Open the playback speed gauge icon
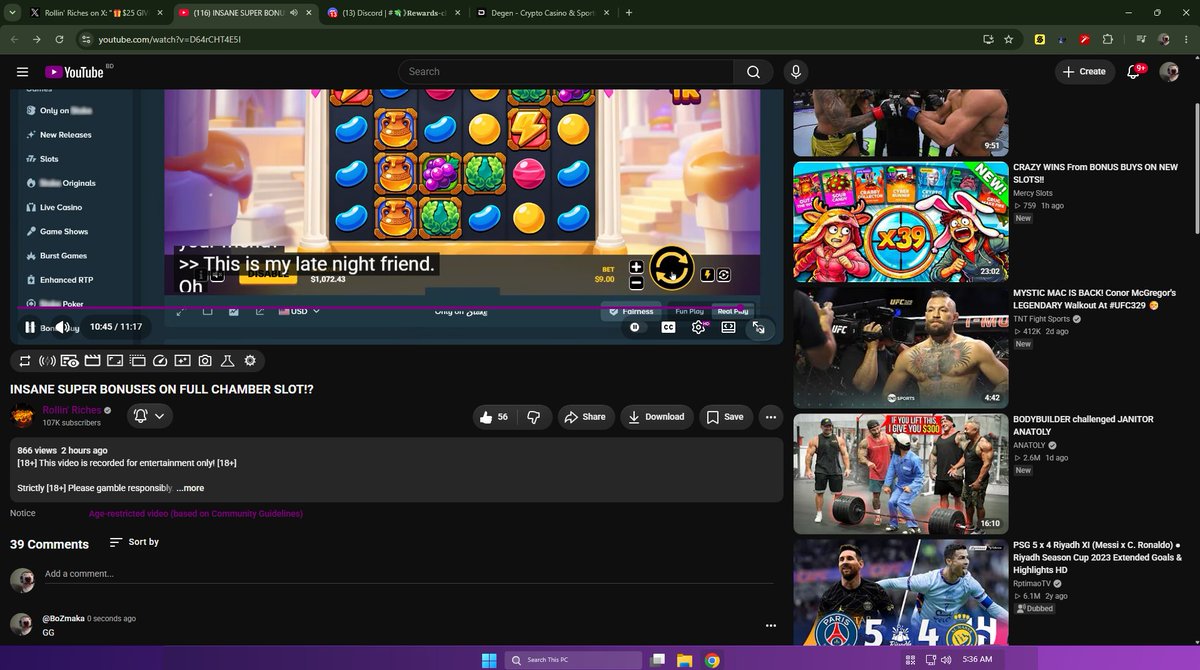The width and height of the screenshot is (1200, 670). pos(160,360)
